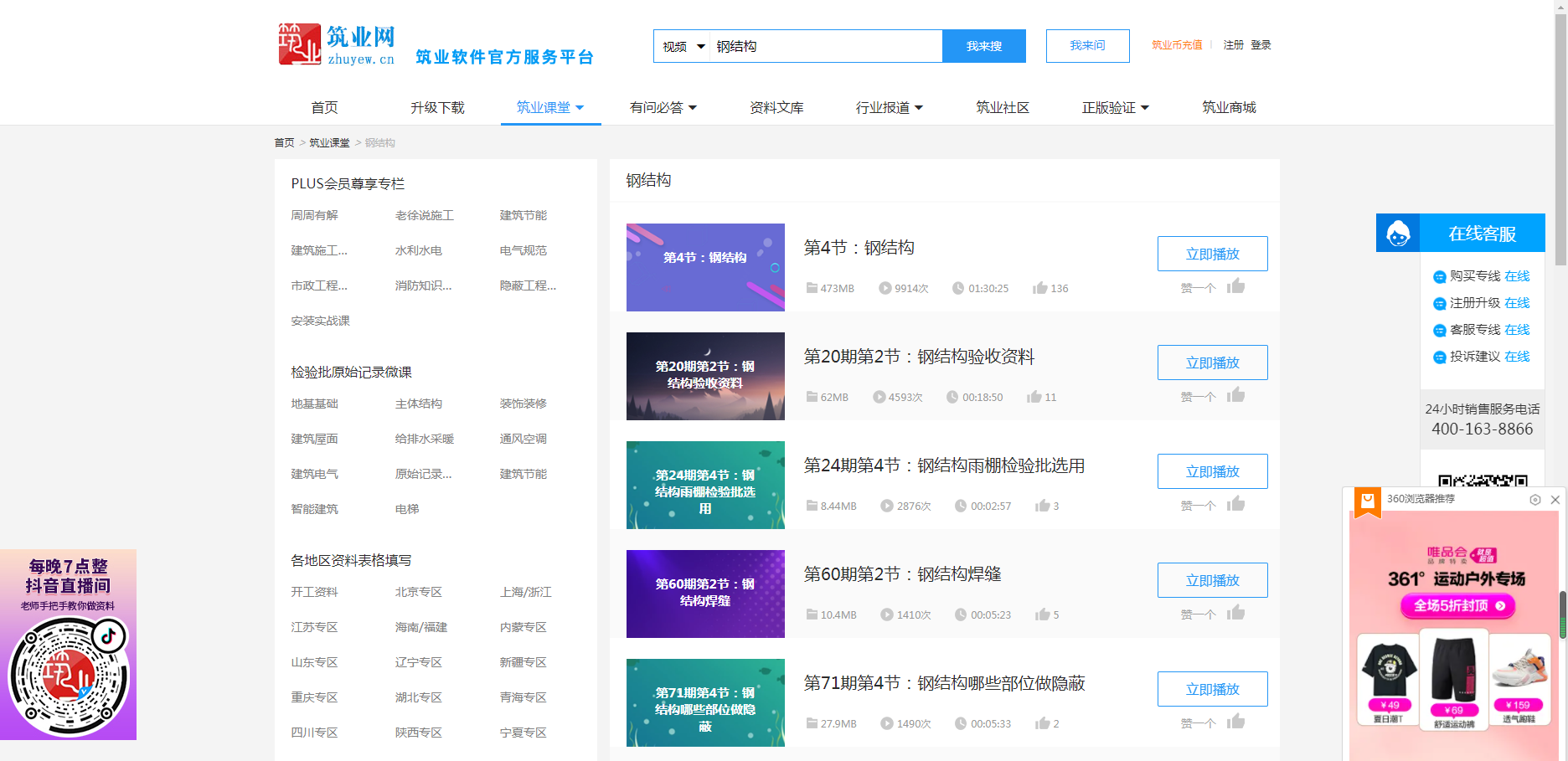Click the online customer service avatar icon
The height and width of the screenshot is (761, 1568).
click(x=1398, y=234)
